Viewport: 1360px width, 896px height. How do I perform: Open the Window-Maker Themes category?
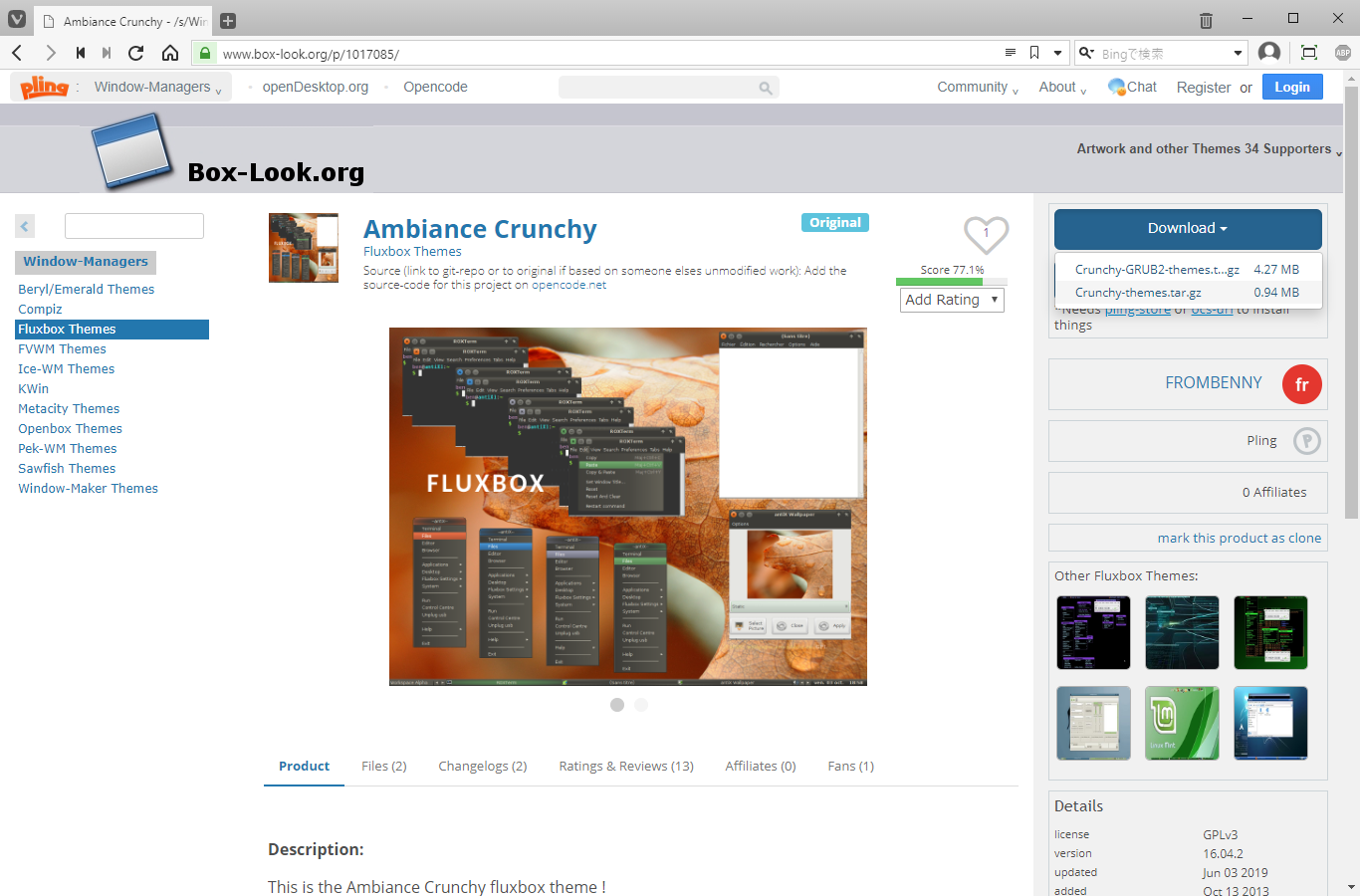pyautogui.click(x=88, y=489)
